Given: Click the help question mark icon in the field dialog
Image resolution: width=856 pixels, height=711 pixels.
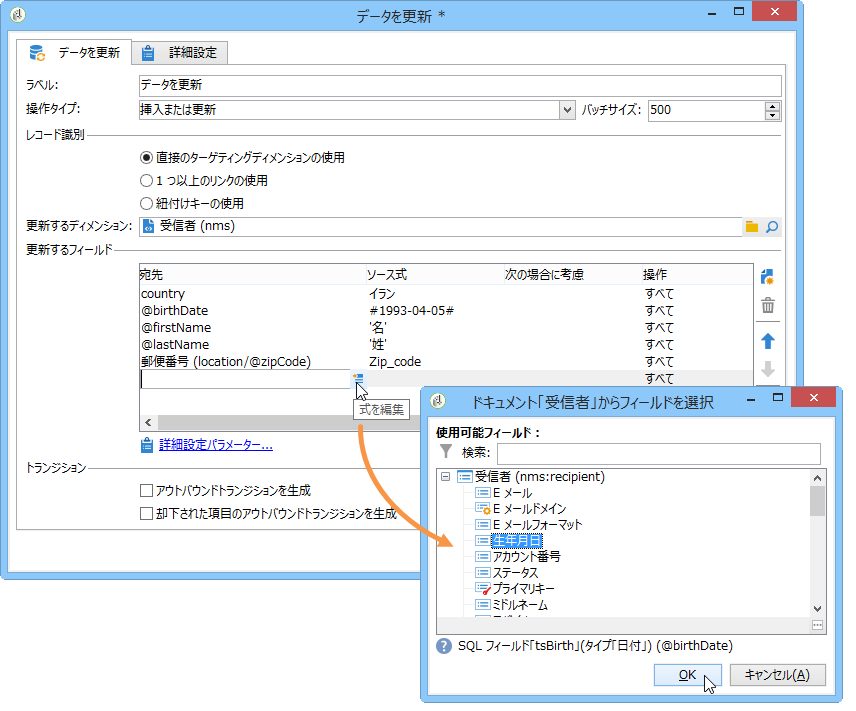Looking at the screenshot, I should pyautogui.click(x=444, y=646).
